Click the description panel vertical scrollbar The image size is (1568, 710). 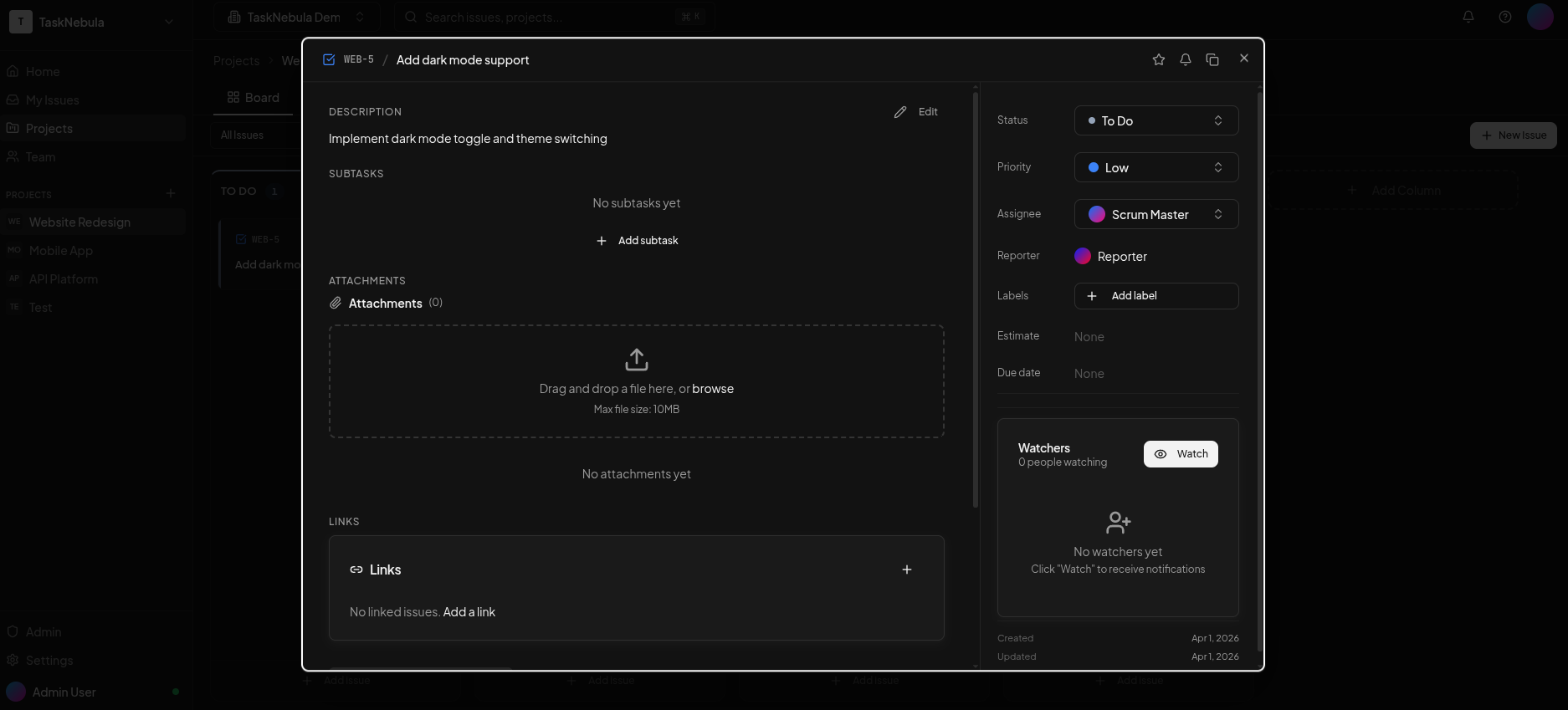point(976,299)
